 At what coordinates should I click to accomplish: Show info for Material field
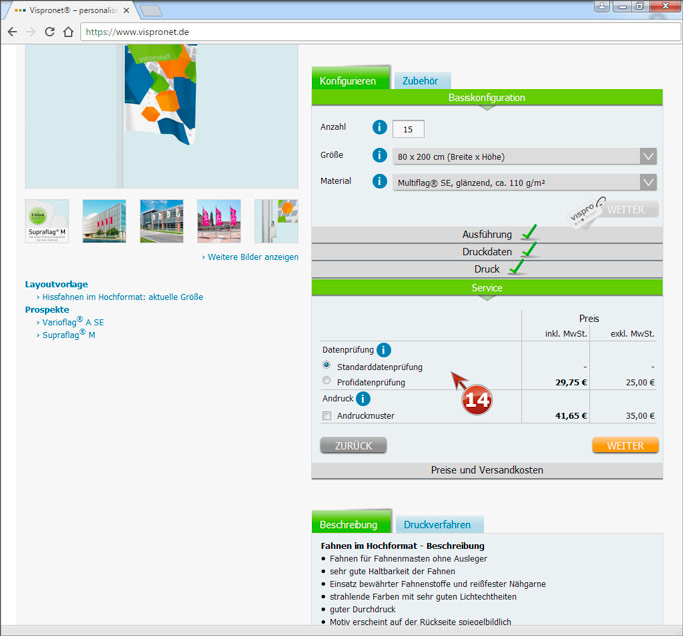tap(379, 181)
